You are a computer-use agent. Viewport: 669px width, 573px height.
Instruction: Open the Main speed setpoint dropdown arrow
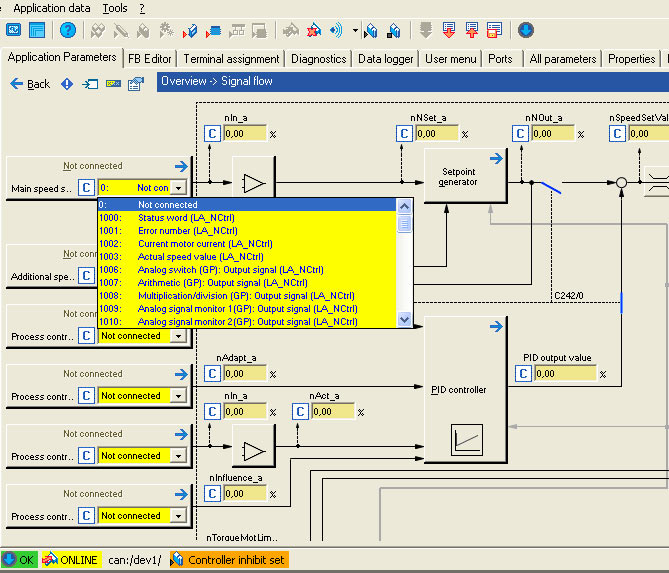178,188
